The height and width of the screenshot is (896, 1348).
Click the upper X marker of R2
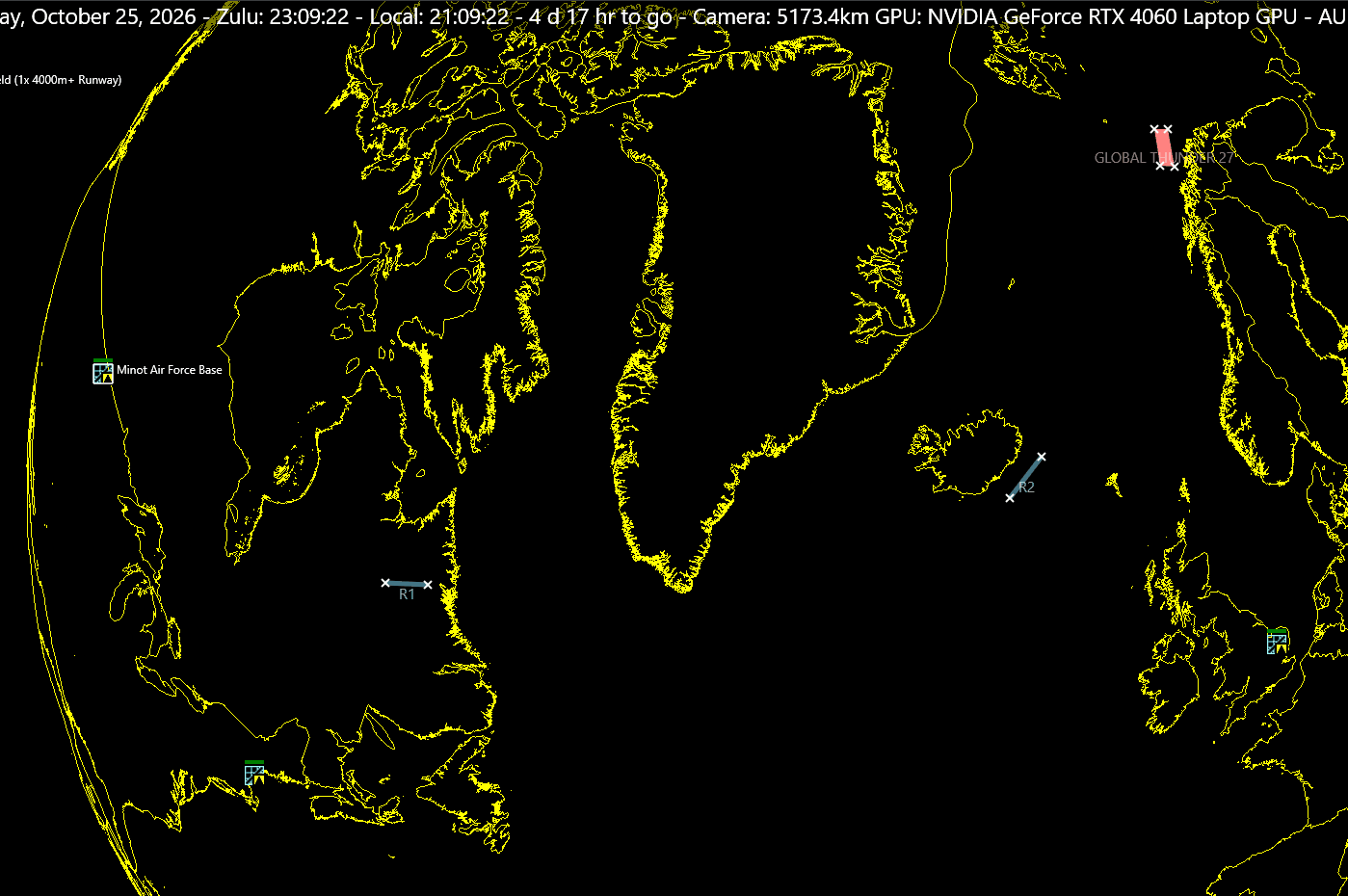[1042, 457]
